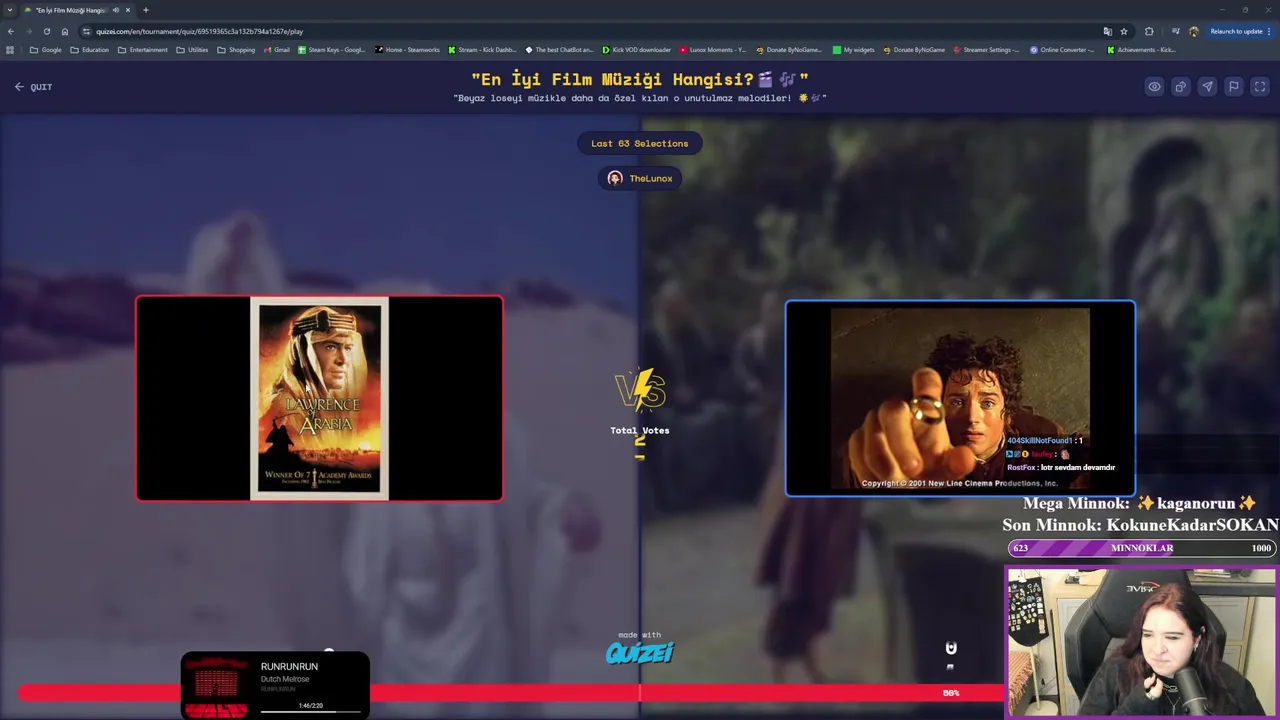Click the lock icon in quiz header
The image size is (1280, 720).
click(1181, 87)
